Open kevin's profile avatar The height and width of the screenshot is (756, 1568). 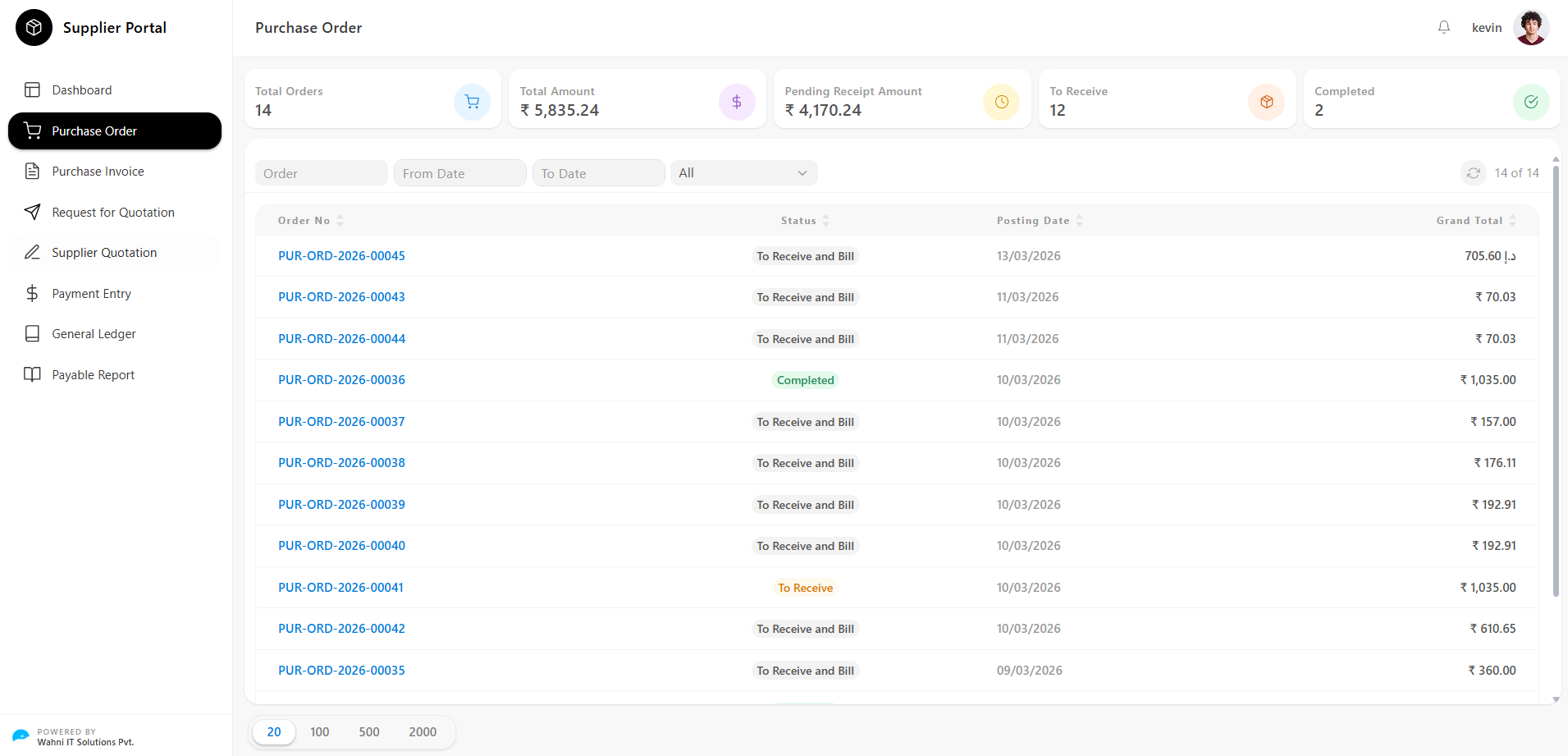coord(1531,28)
